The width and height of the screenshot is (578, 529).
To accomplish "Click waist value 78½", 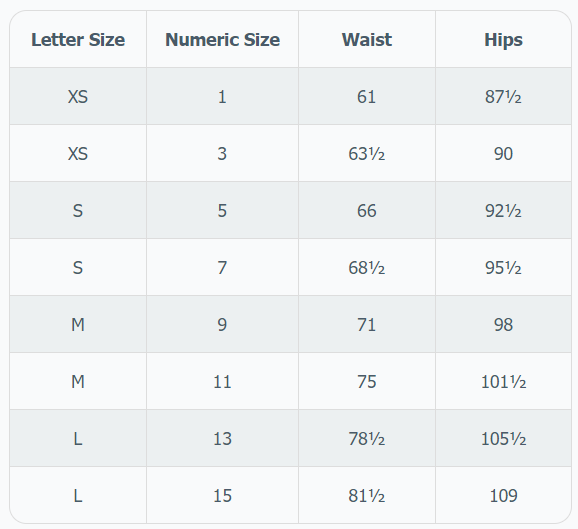I will (x=367, y=438).
